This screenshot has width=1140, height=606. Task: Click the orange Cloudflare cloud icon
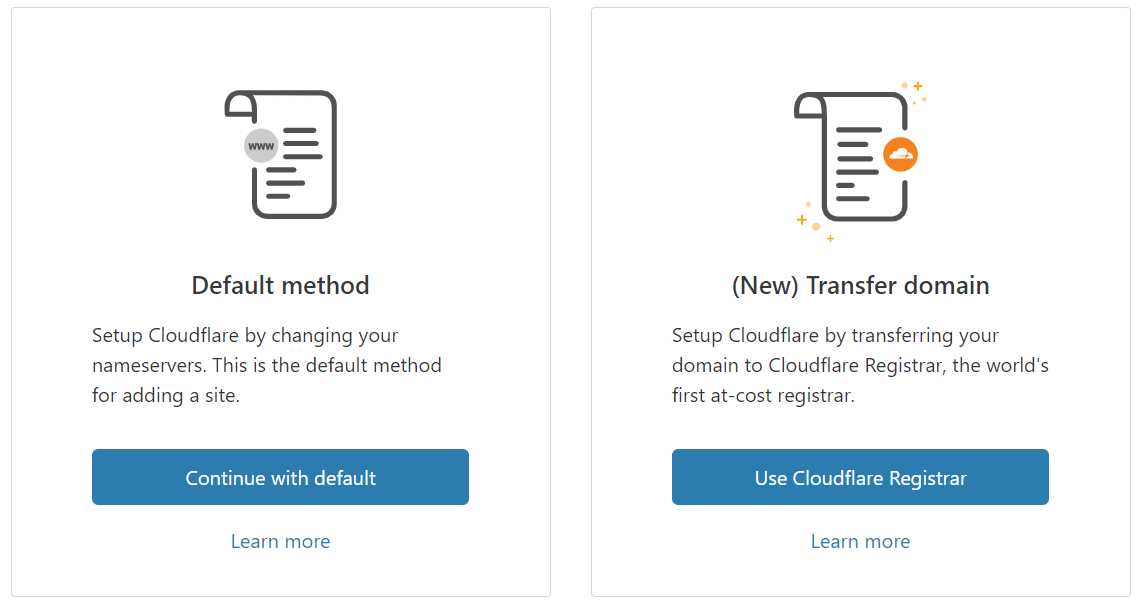click(898, 155)
